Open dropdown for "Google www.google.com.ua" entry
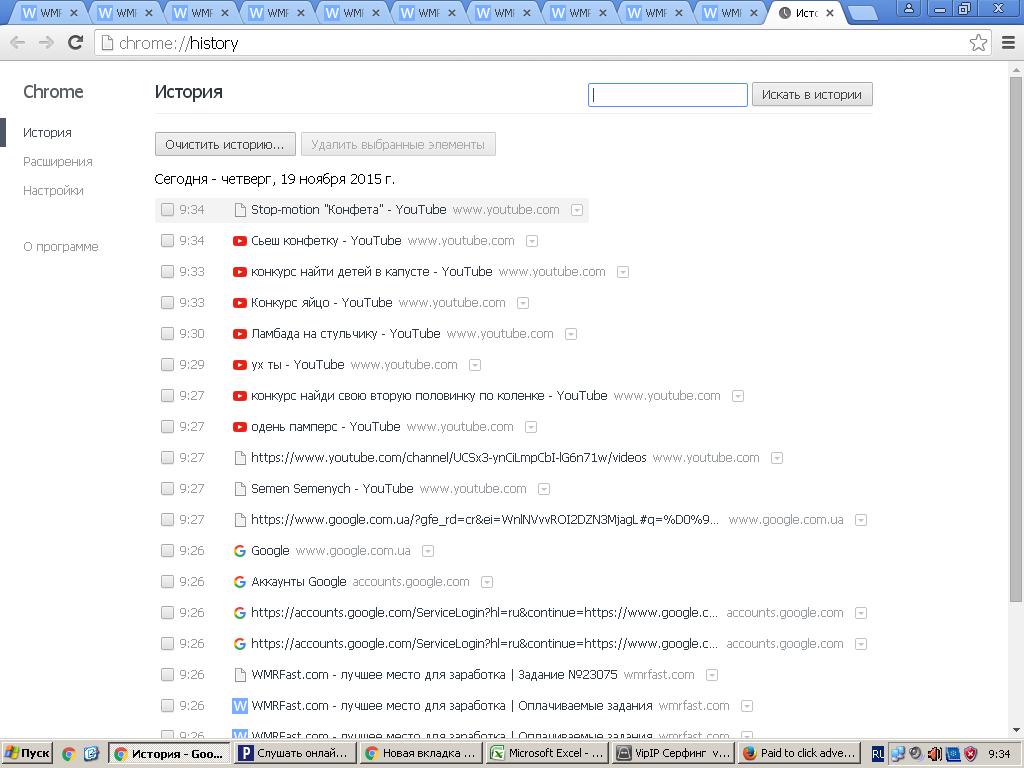Screen dimensions: 1024x768 (428, 552)
